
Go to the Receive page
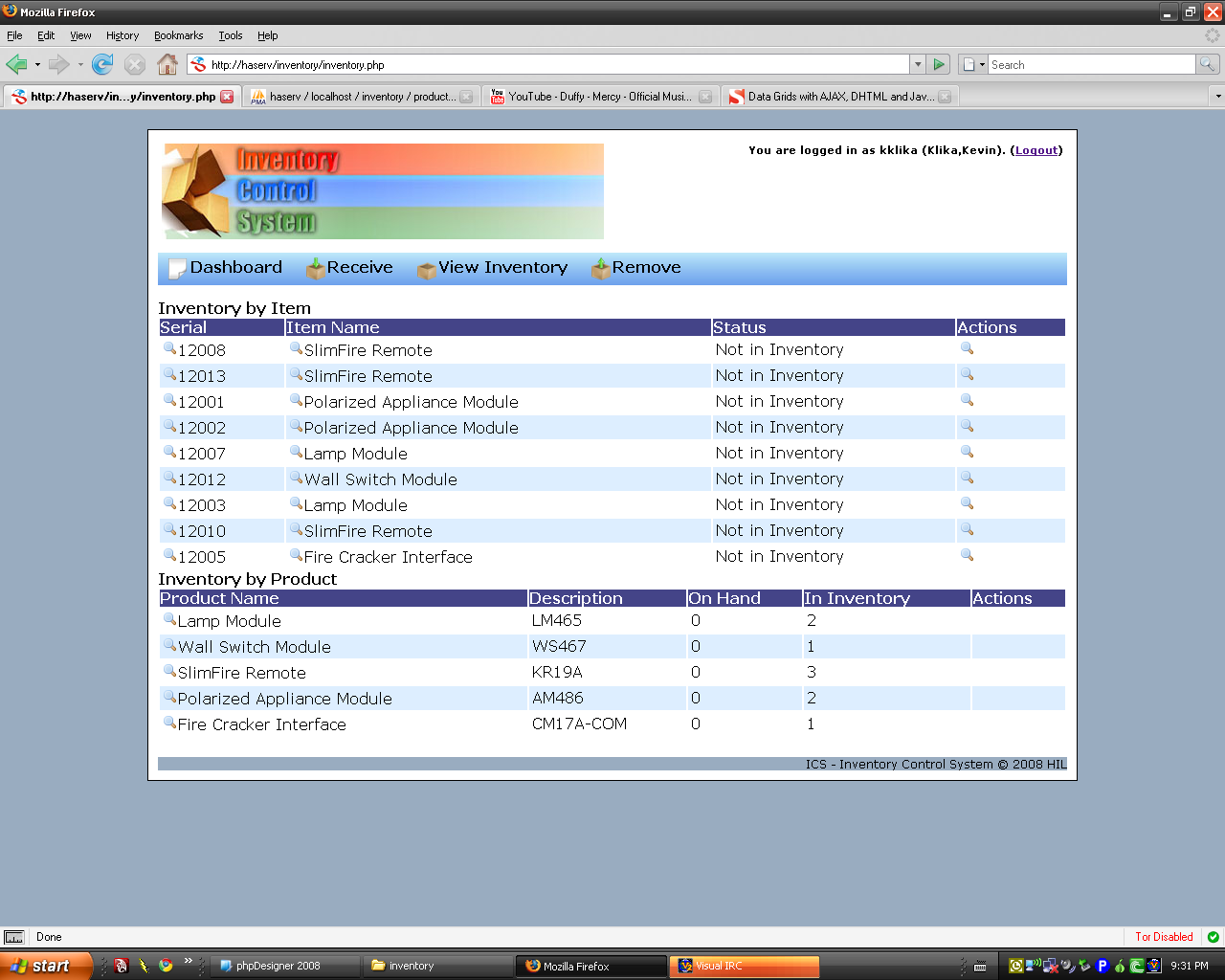(x=359, y=268)
